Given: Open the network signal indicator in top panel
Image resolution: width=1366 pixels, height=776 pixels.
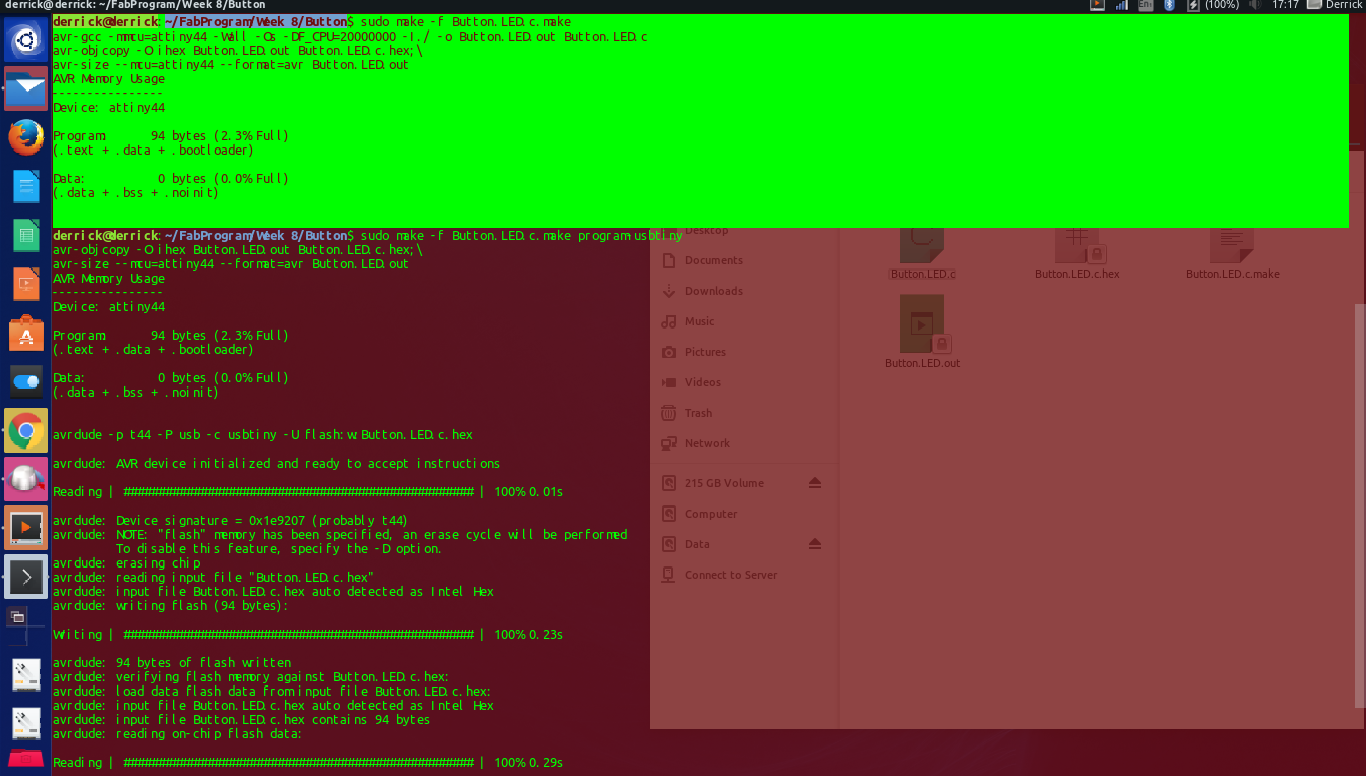Looking at the screenshot, I should (x=1122, y=5).
